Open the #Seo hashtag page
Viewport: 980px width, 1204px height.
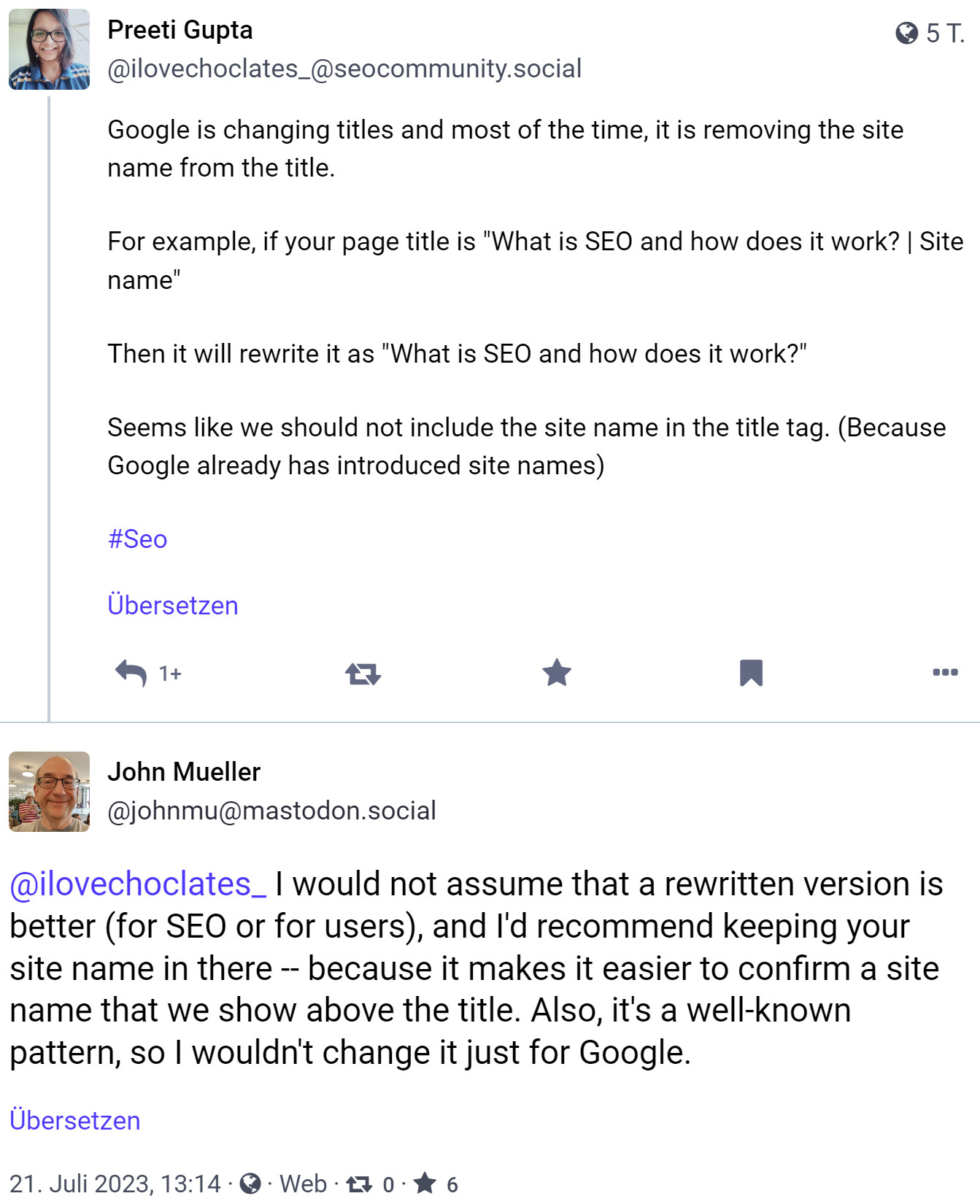(138, 539)
